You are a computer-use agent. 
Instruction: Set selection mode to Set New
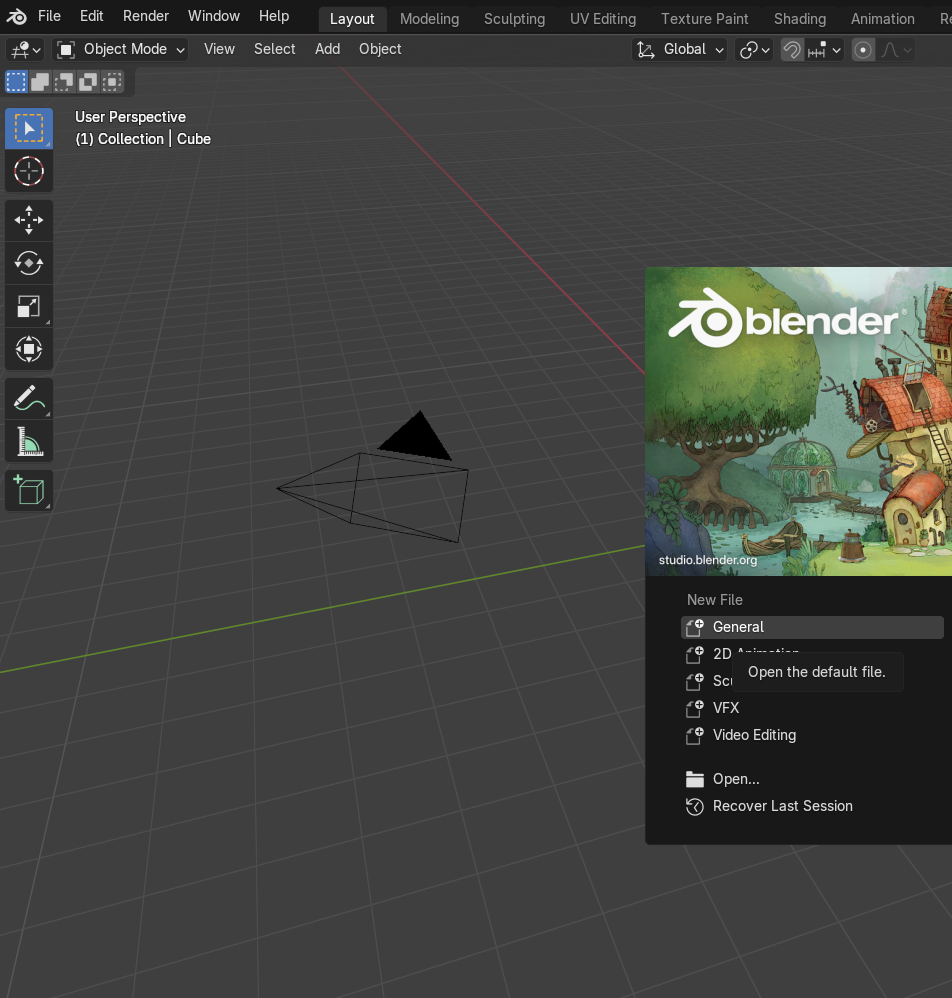[16, 81]
